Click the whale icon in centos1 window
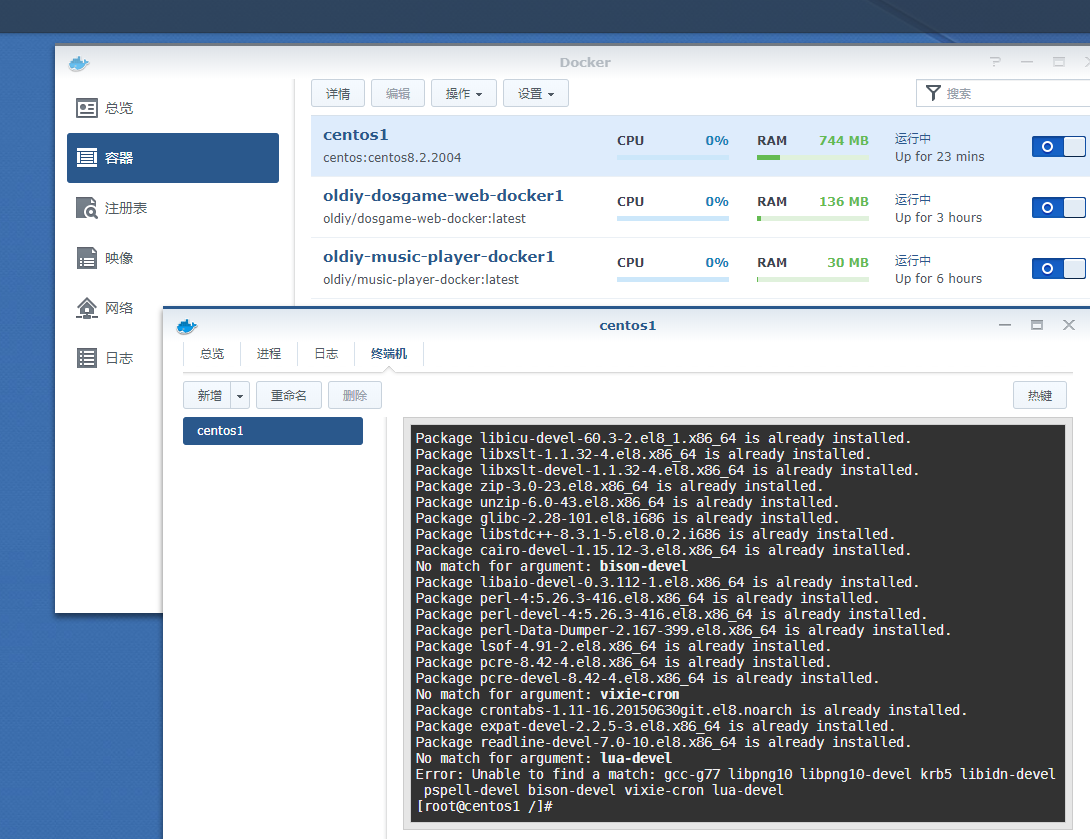 (187, 326)
